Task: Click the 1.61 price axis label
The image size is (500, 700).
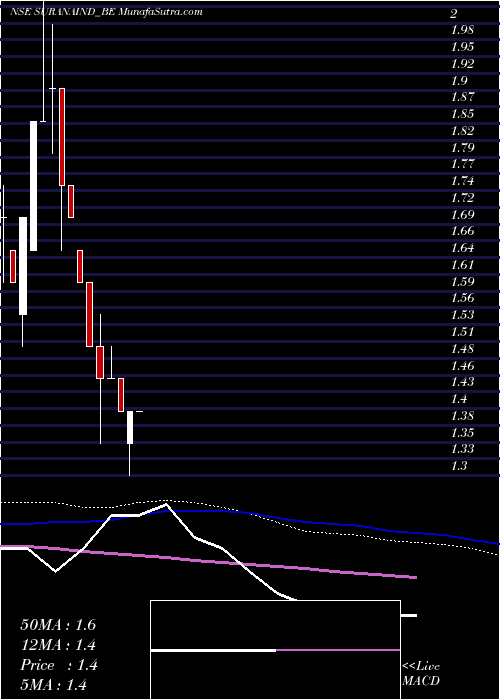Action: [462, 265]
